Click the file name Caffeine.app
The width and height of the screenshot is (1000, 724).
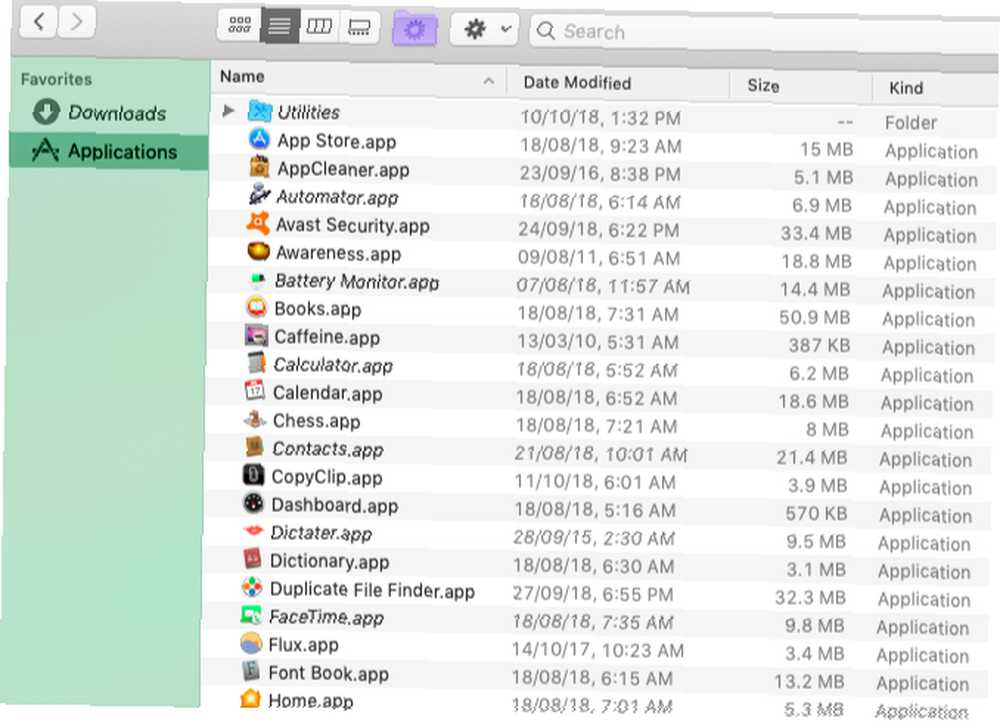[x=327, y=337]
